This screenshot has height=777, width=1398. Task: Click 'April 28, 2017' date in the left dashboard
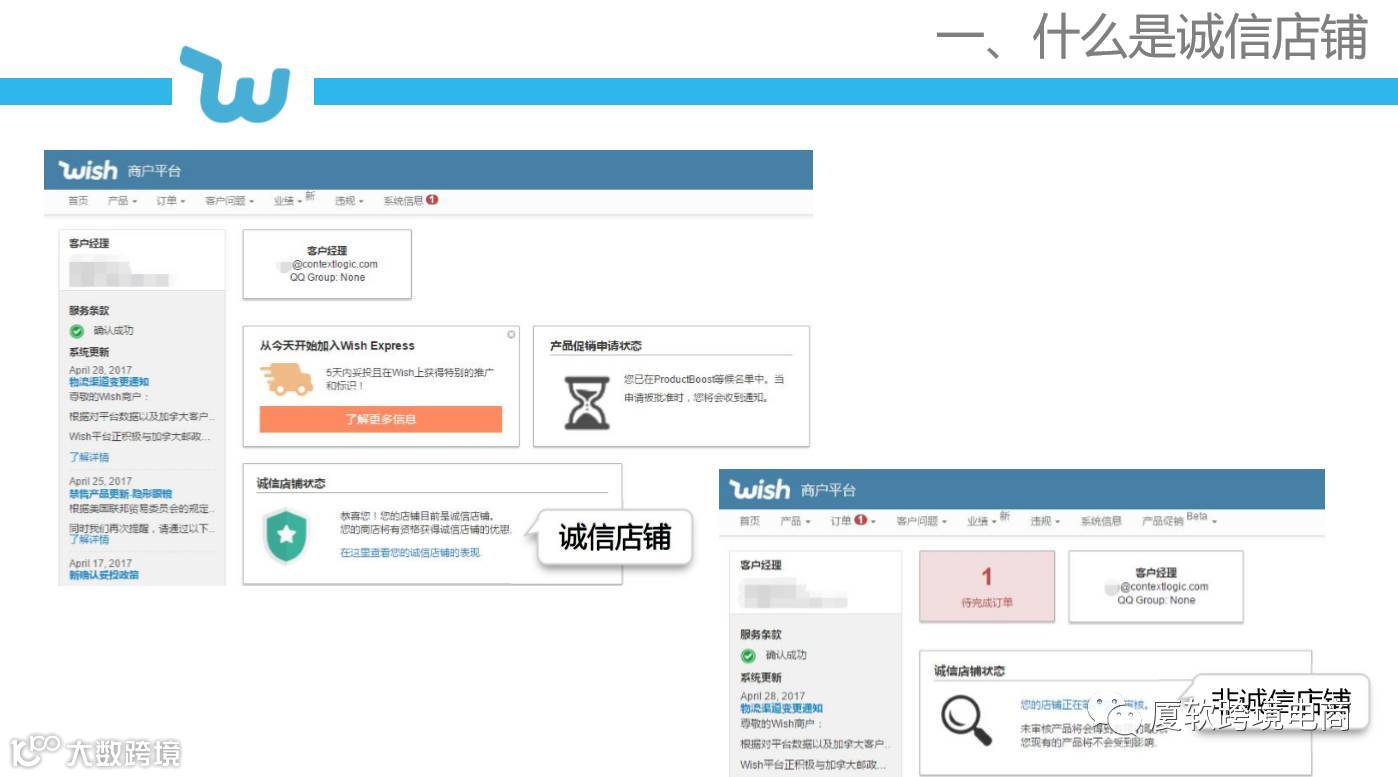click(100, 370)
